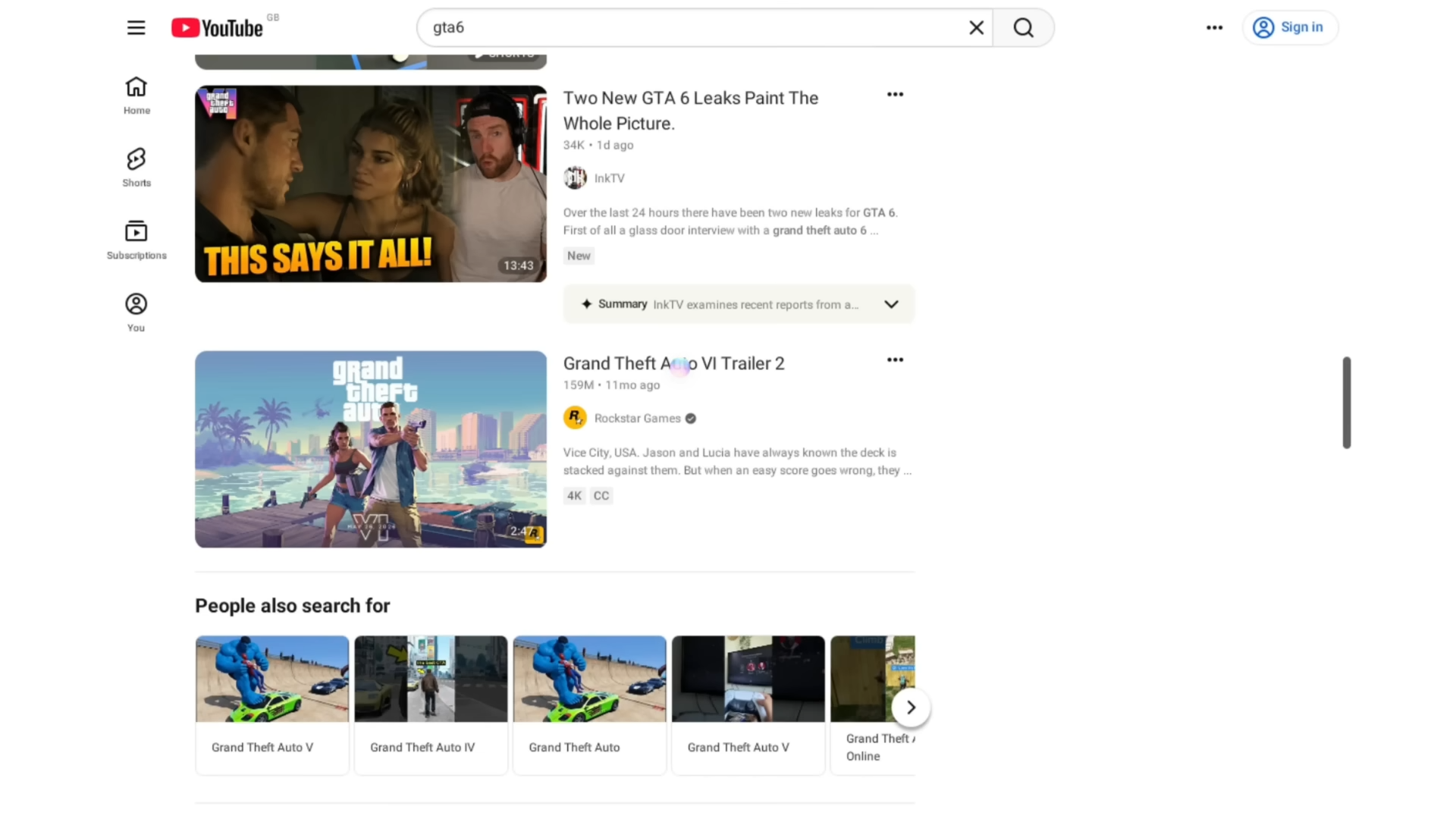Click the YouTube logo
Viewport: 1456px width, 819px height.
217,28
